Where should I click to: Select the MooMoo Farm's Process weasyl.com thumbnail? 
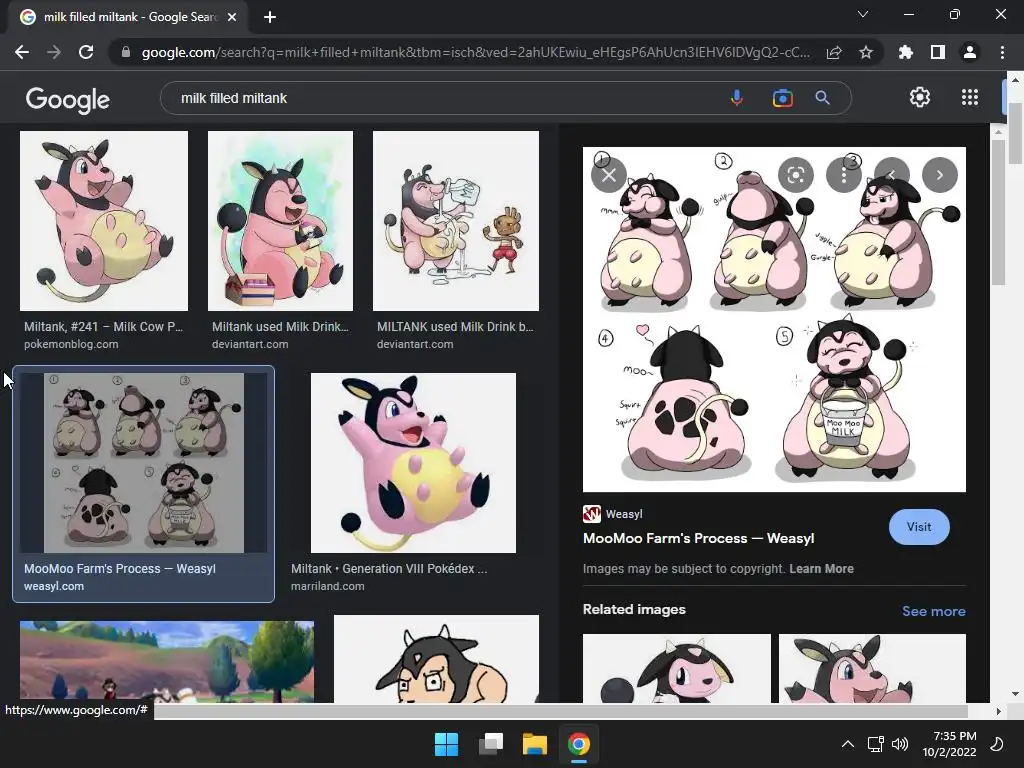click(144, 463)
